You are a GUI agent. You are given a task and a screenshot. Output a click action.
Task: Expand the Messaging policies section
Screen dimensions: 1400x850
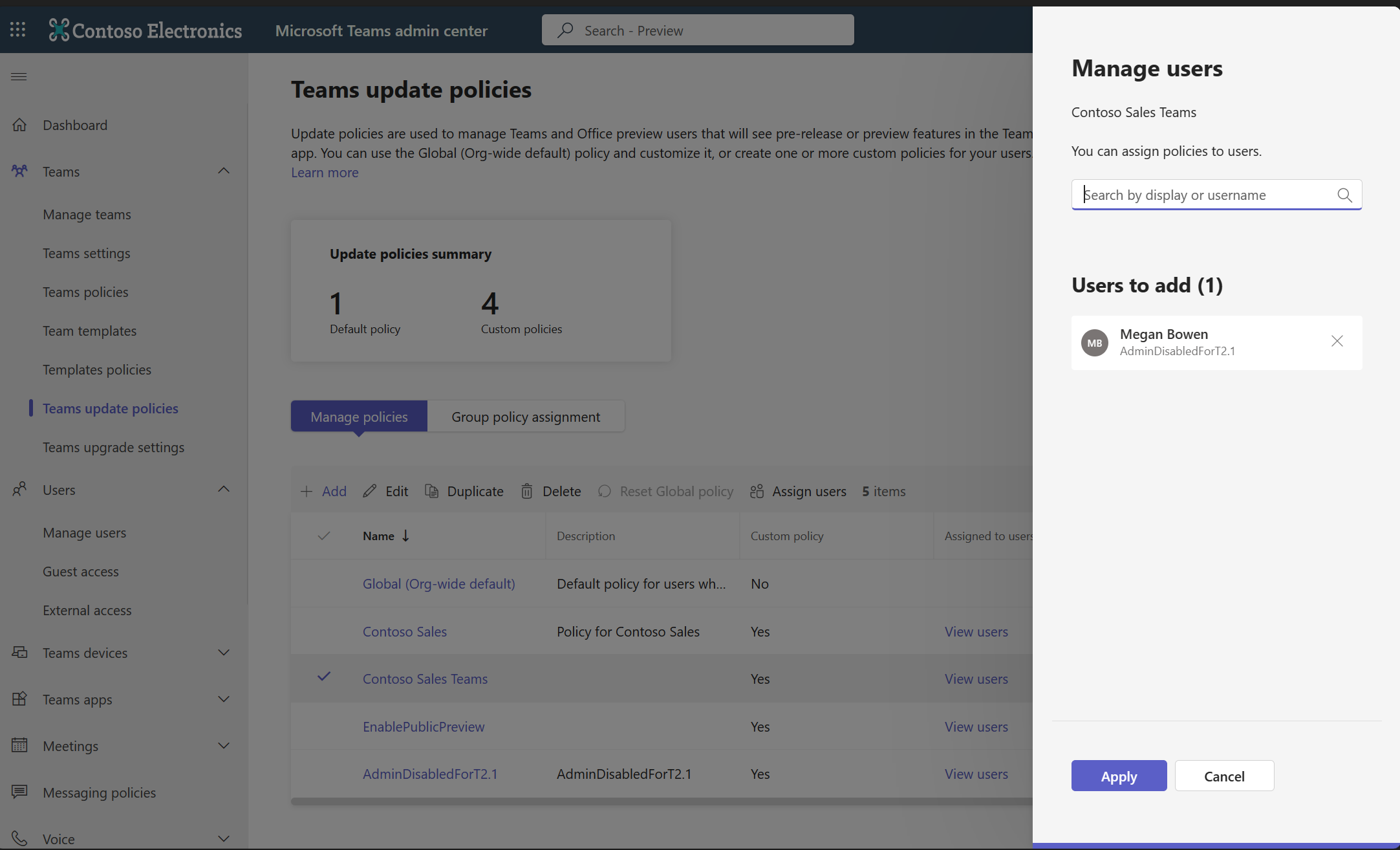click(98, 791)
